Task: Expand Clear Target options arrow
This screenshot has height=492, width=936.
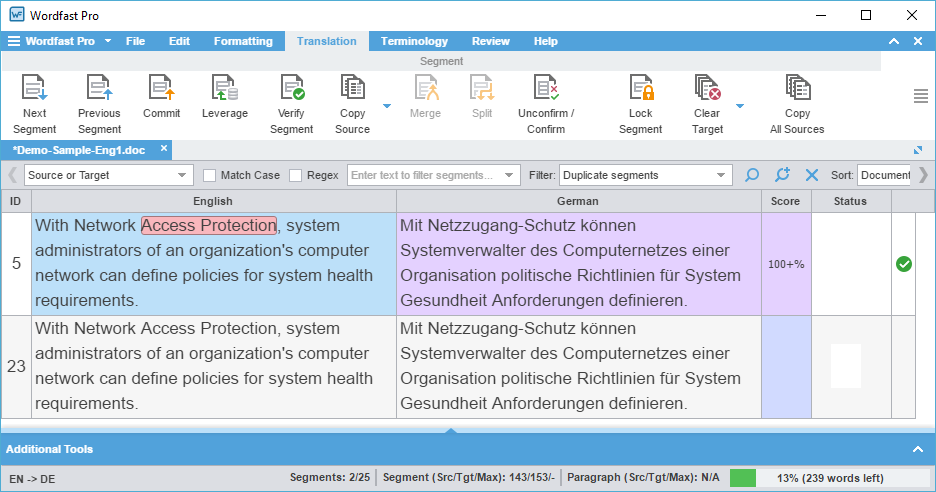Action: [740, 106]
